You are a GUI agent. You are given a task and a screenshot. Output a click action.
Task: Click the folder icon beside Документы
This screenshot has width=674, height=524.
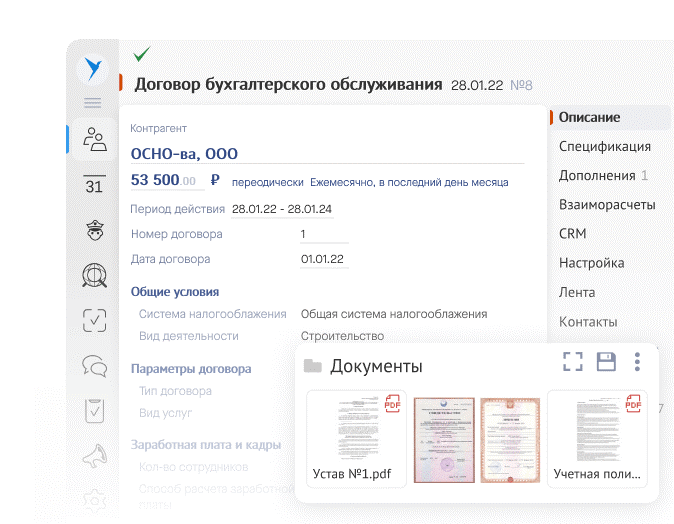point(312,366)
